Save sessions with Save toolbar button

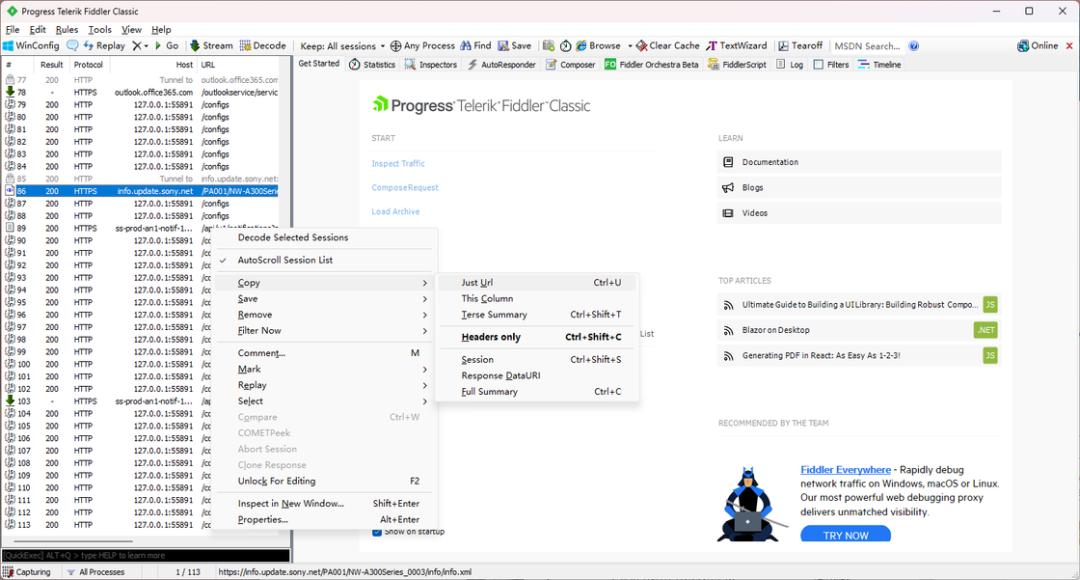[515, 45]
